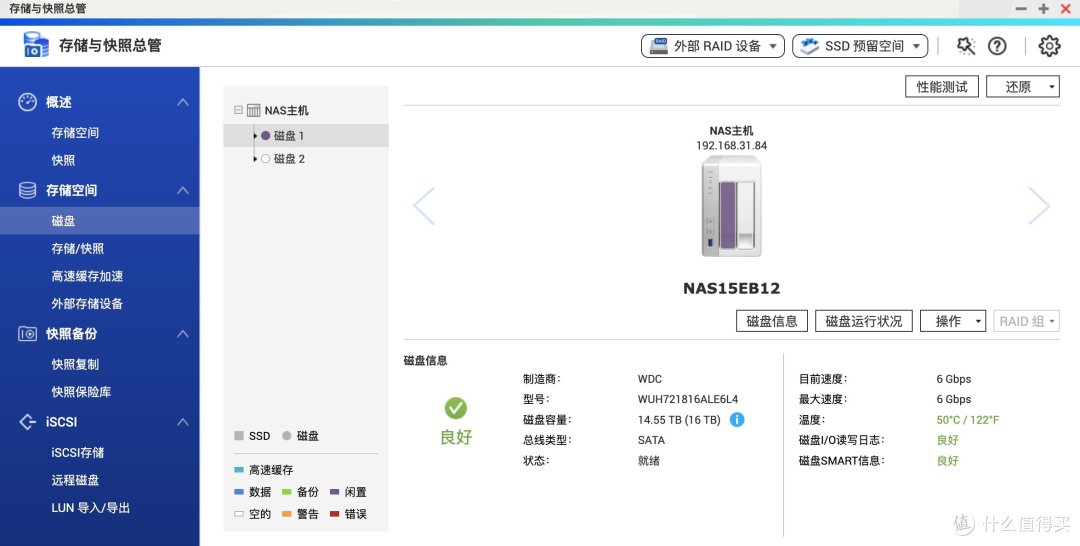Open the 远程磁盘 sidebar item
Viewport: 1080px width, 546px height.
click(75, 480)
